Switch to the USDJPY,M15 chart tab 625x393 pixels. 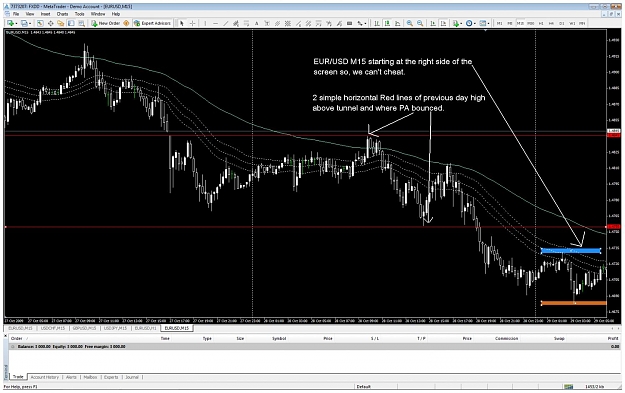point(116,328)
